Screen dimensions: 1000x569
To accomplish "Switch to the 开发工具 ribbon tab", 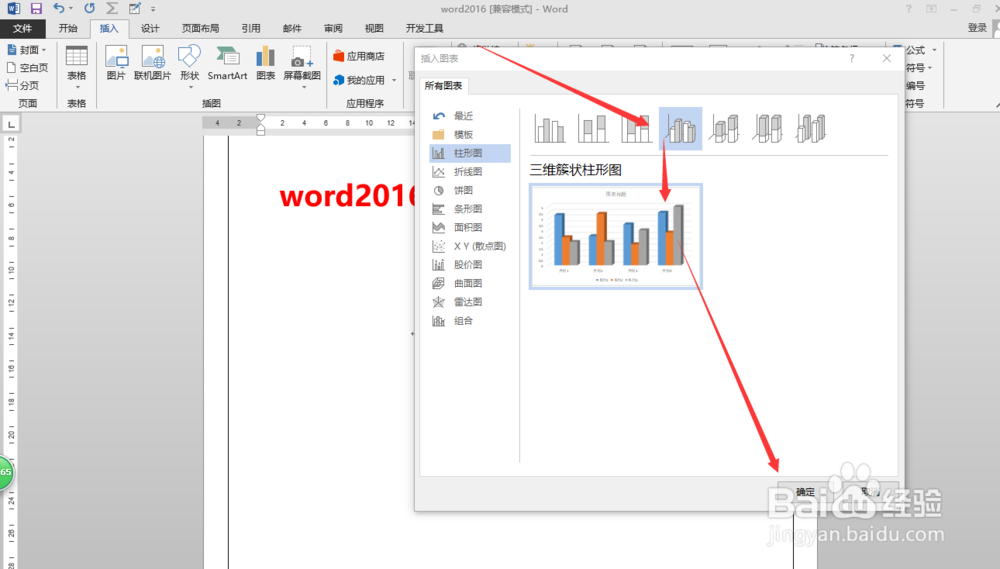I will click(424, 28).
